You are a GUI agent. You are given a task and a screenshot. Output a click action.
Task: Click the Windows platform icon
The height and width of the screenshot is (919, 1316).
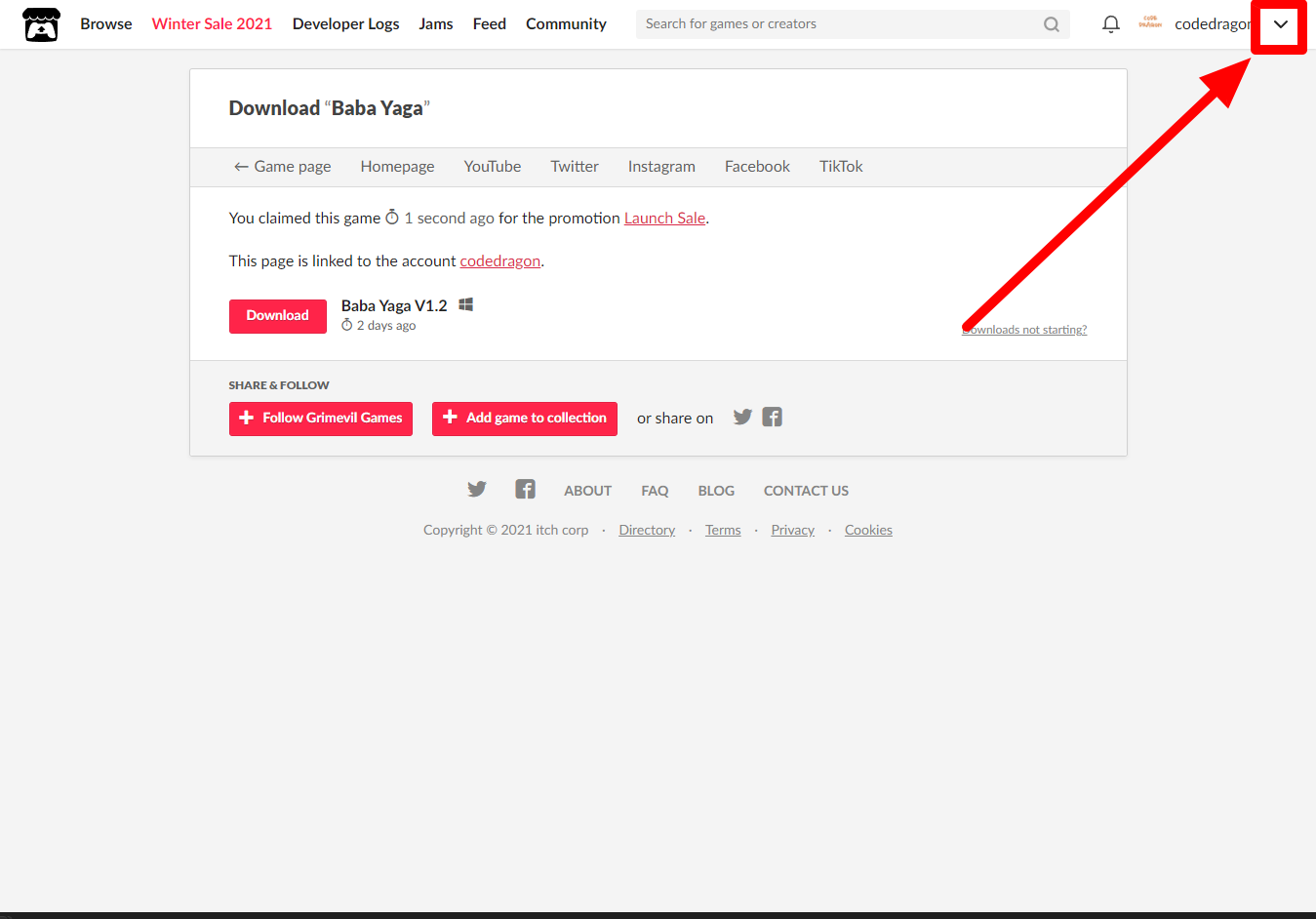[466, 304]
